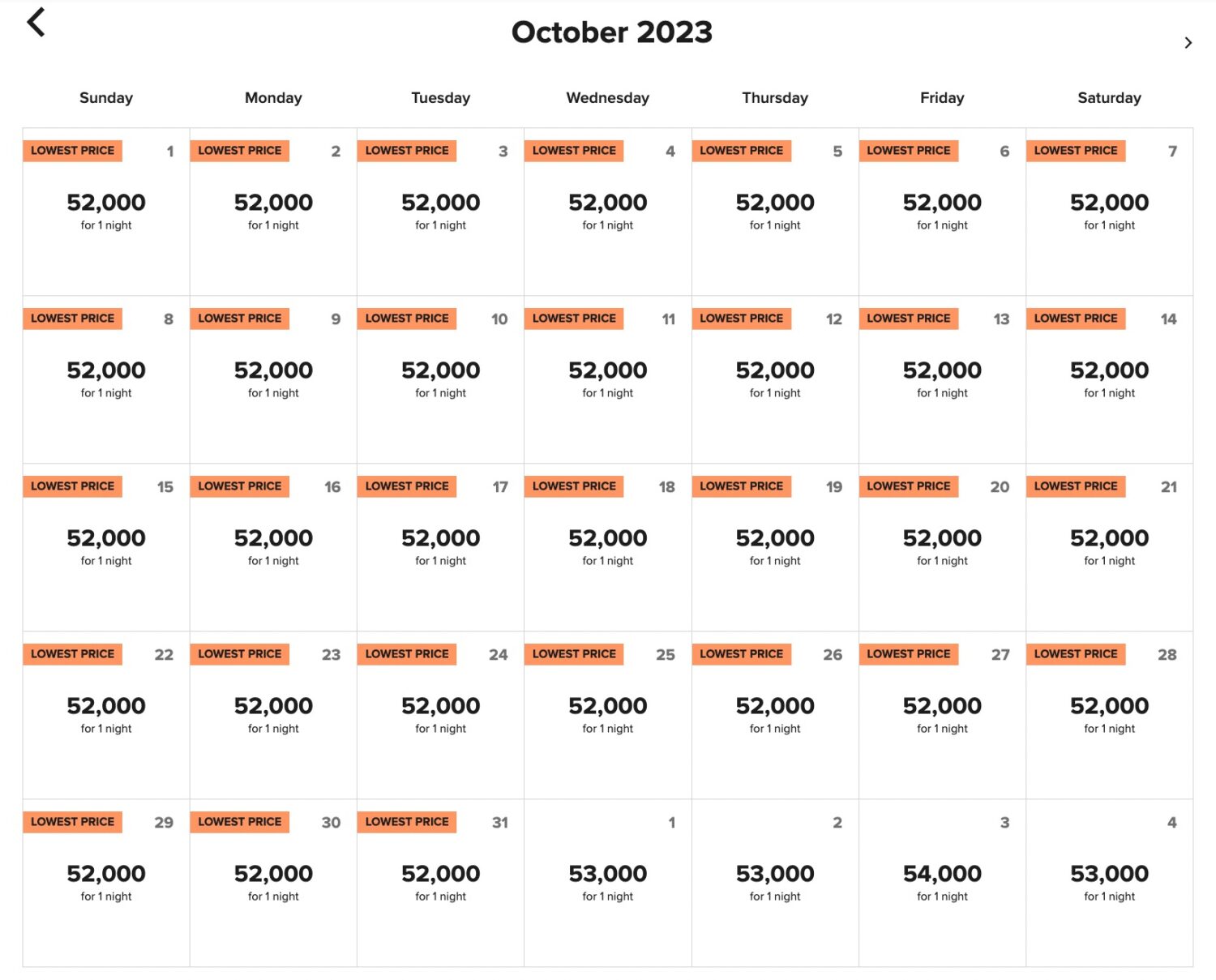The image size is (1216, 980).
Task: Click the Lowest Price badge on October 4
Action: 574,151
